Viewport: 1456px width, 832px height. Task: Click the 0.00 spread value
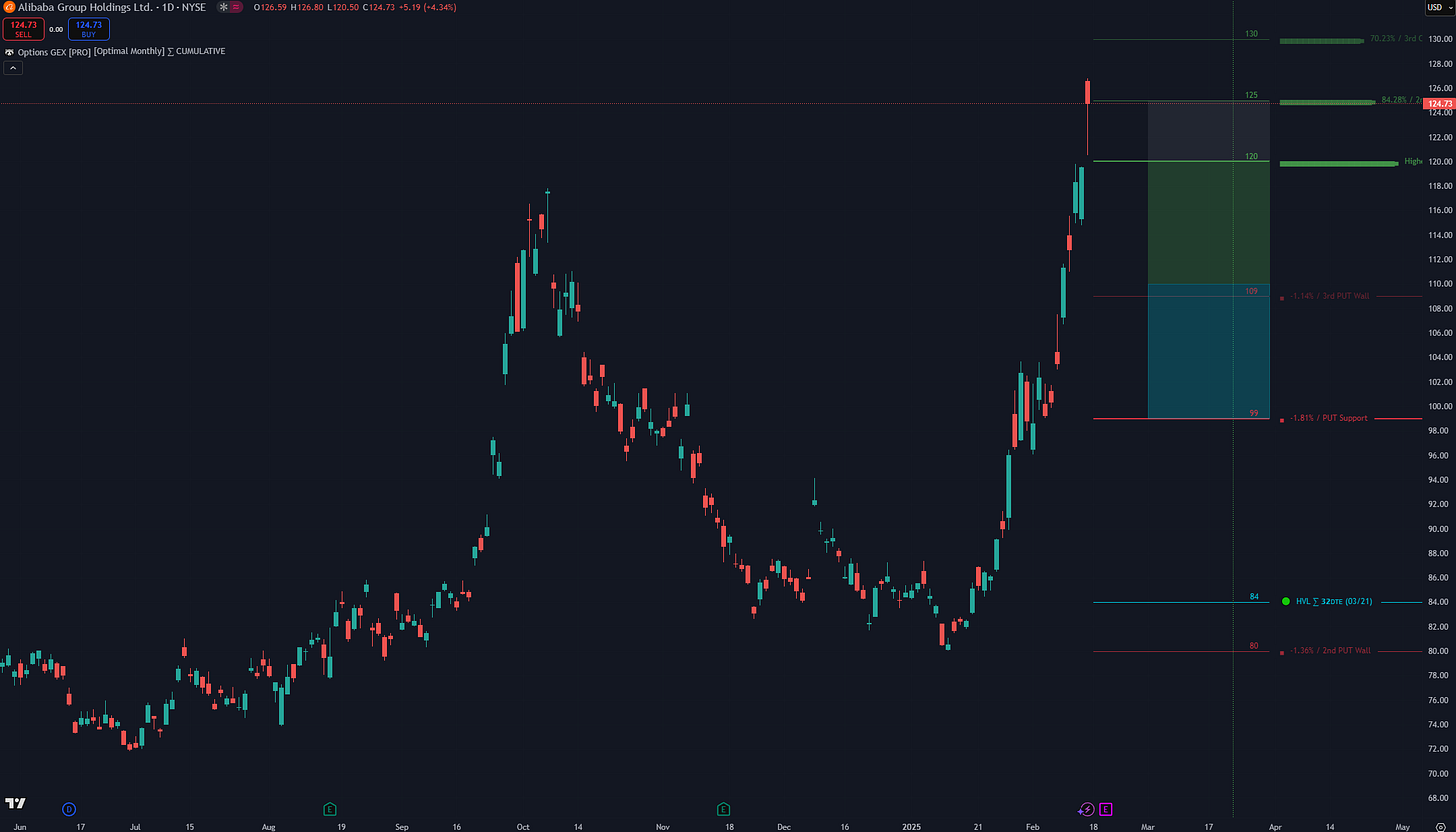tap(56, 30)
